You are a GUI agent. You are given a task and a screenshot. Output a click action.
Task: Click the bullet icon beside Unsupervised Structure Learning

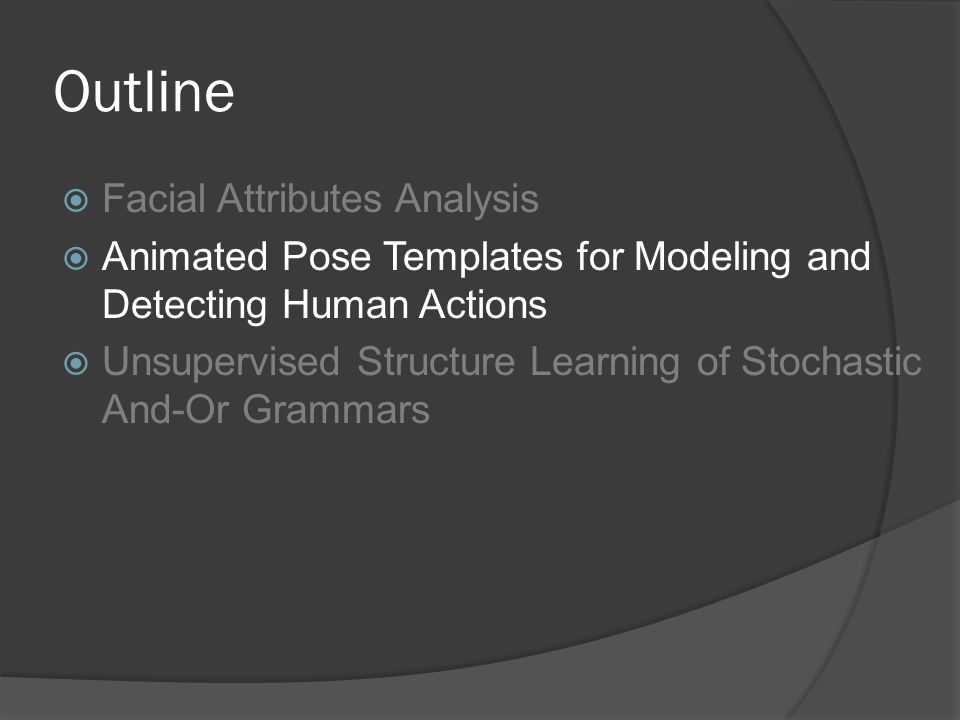click(x=76, y=364)
